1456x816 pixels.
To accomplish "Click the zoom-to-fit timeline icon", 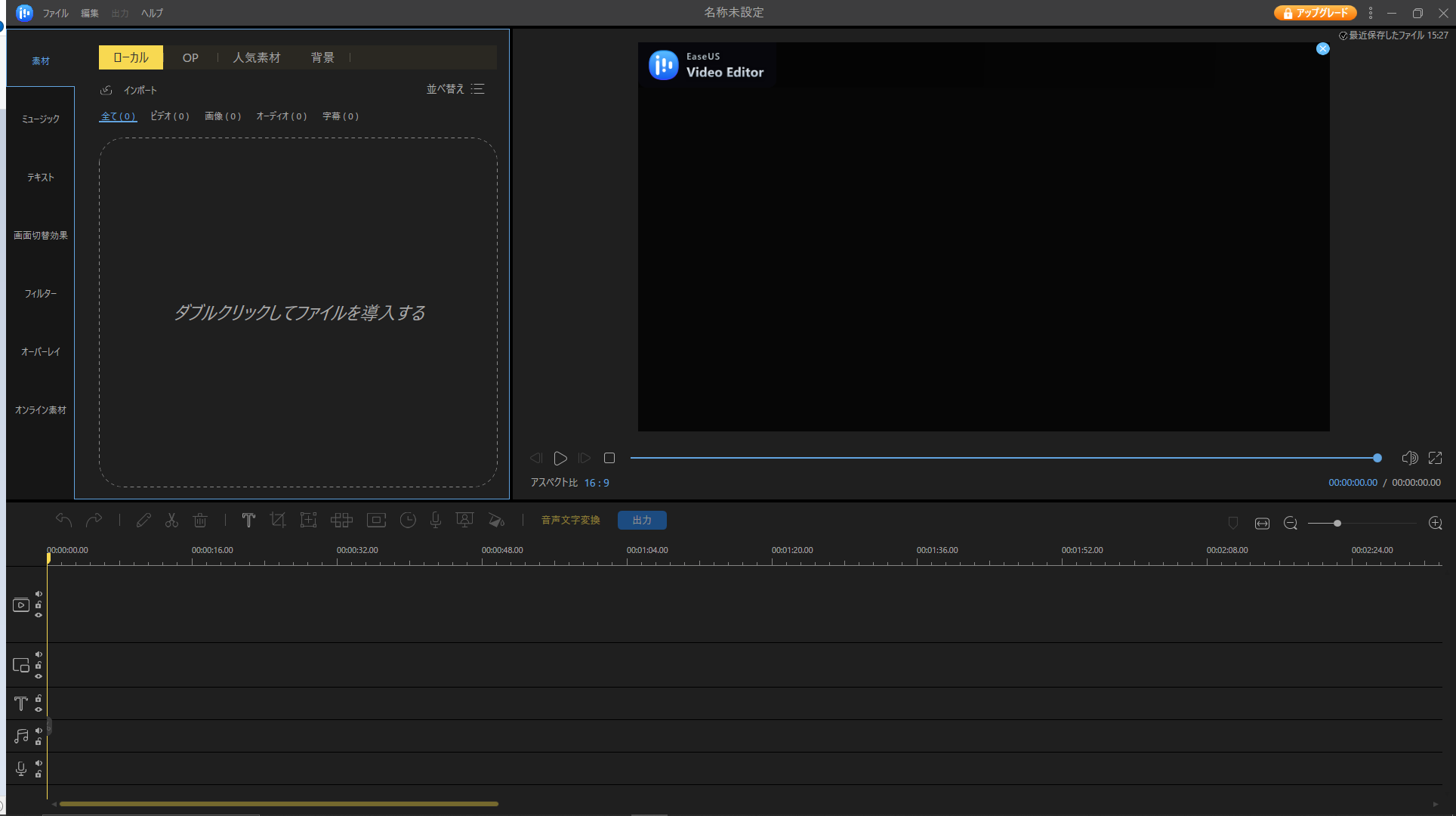I will pos(1262,524).
